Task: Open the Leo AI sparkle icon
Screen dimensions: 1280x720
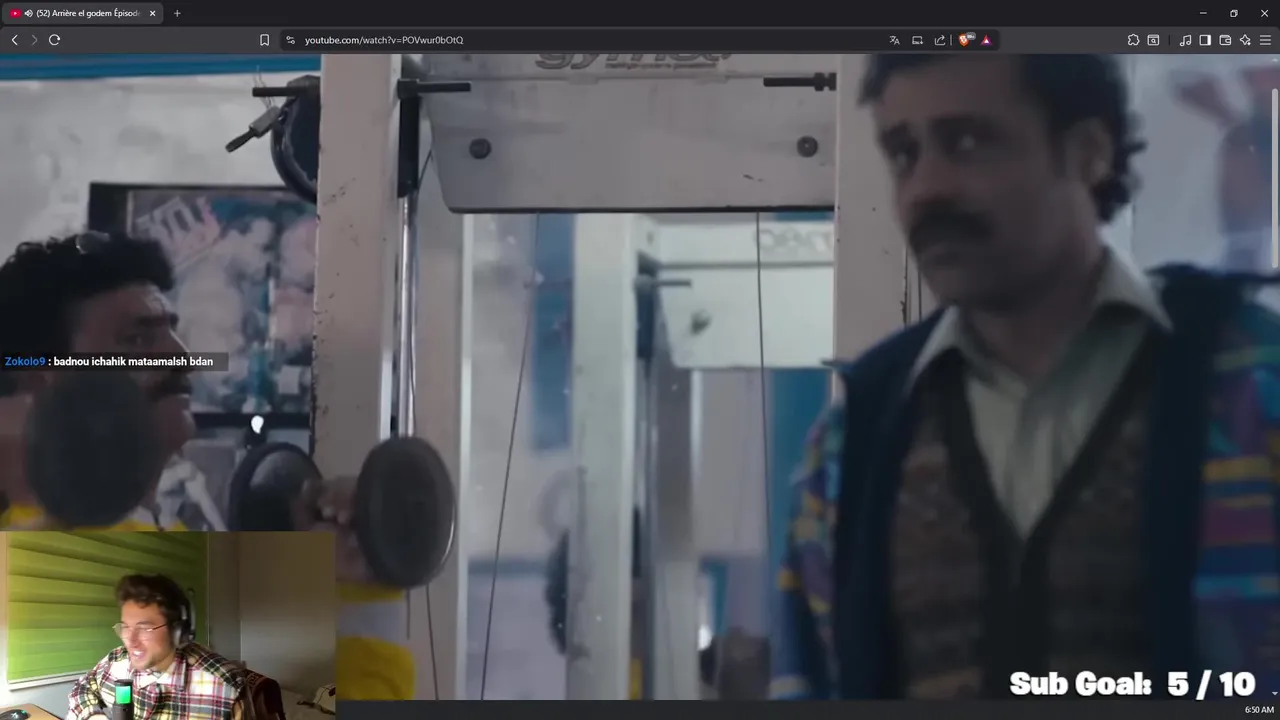Action: pos(1245,40)
